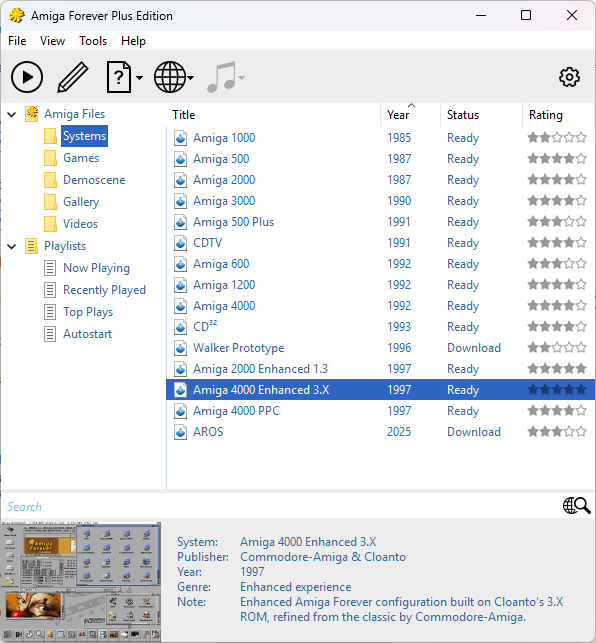The height and width of the screenshot is (643, 596).
Task: Click the music note icon
Action: [222, 77]
